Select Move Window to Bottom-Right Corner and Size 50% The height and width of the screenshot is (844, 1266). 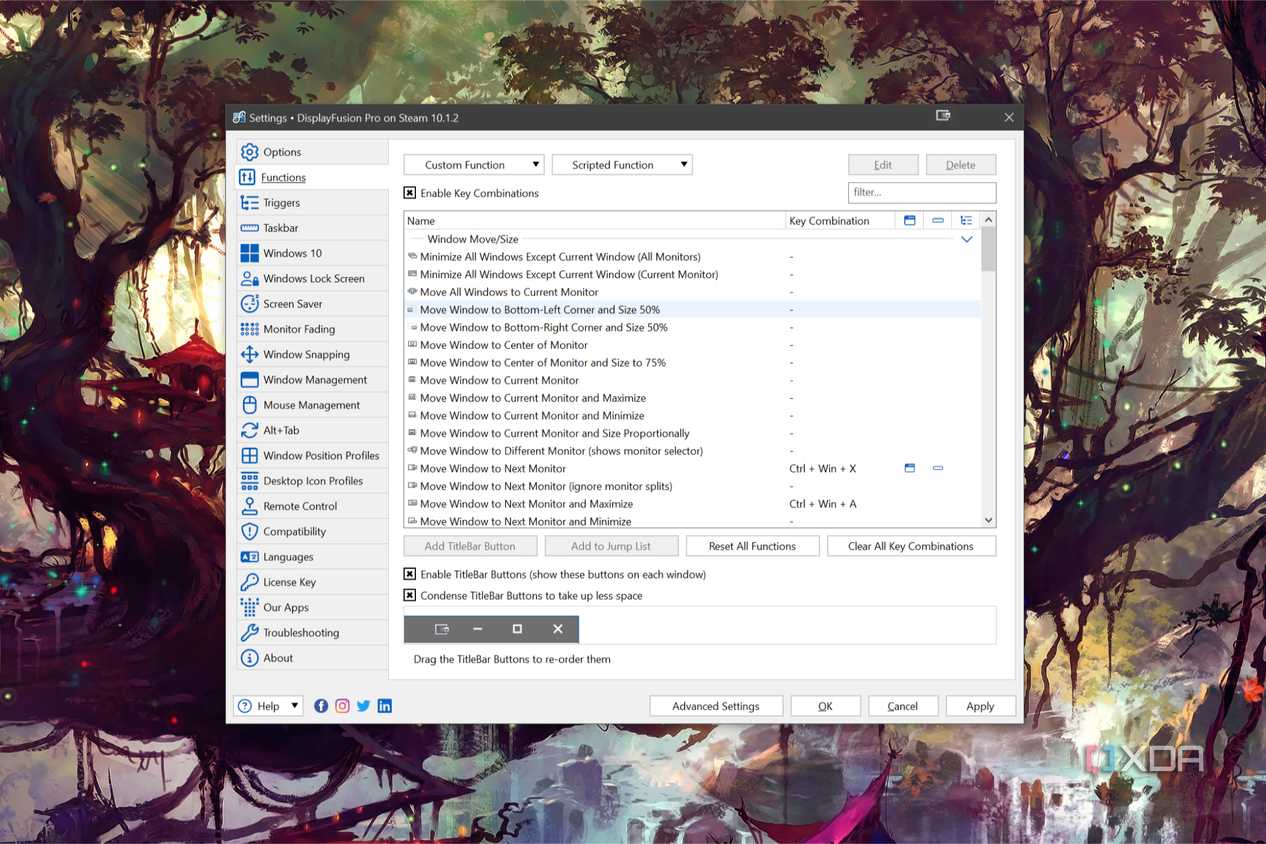coord(692,327)
